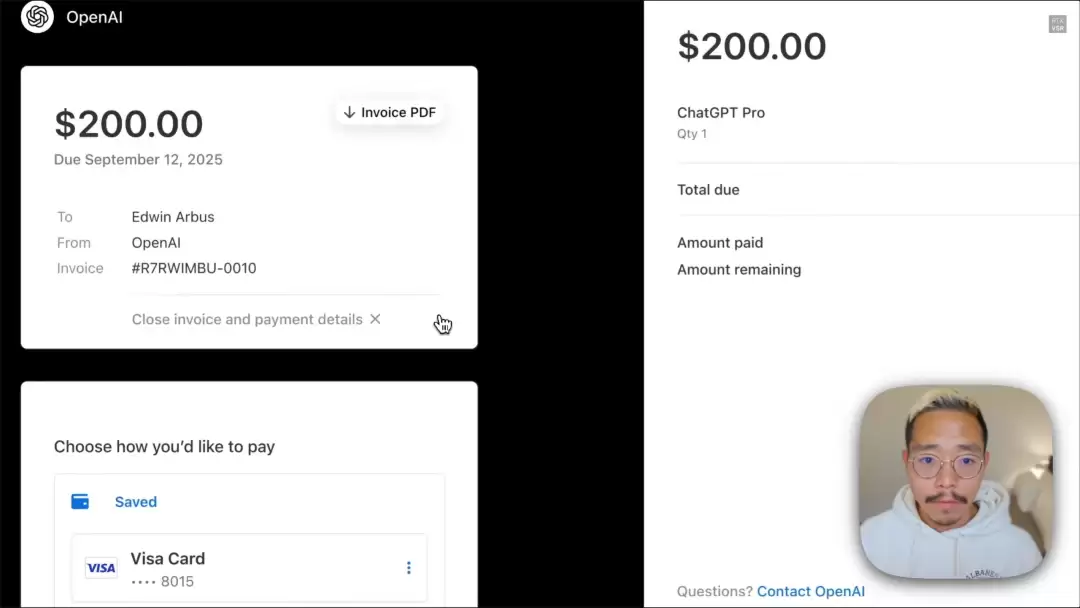Click the download arrow on Invoice PDF
Viewport: 1080px width, 608px height.
(x=349, y=112)
